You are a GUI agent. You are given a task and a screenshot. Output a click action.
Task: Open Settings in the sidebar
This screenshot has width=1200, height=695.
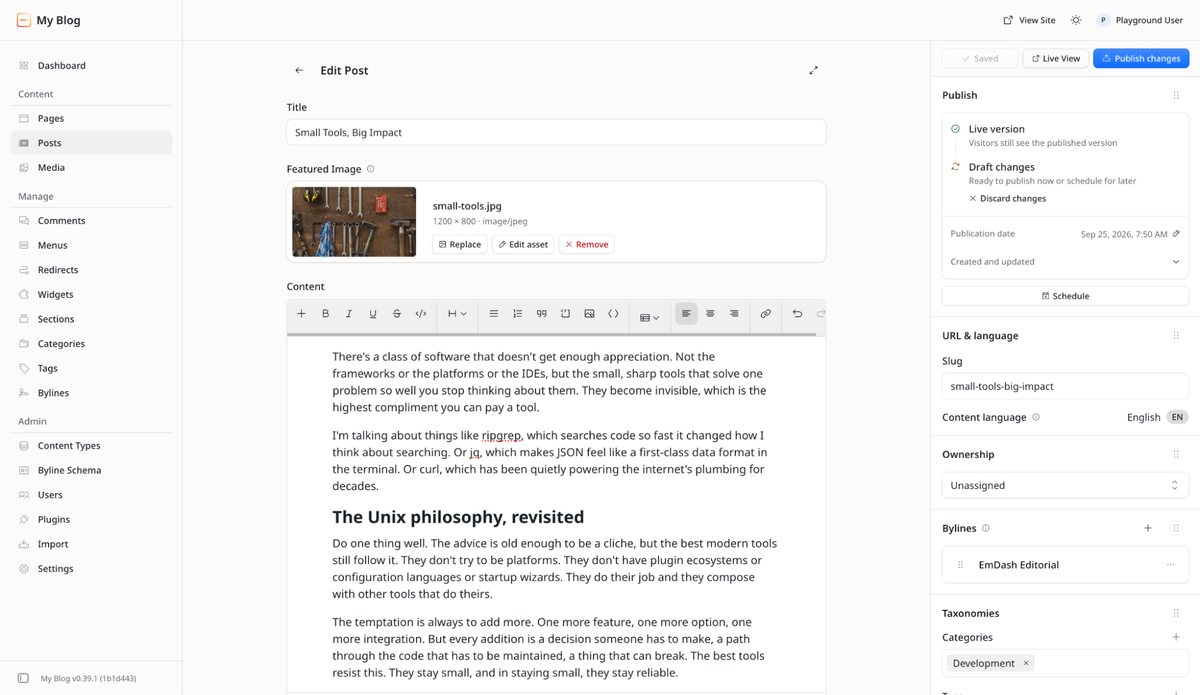91,568
